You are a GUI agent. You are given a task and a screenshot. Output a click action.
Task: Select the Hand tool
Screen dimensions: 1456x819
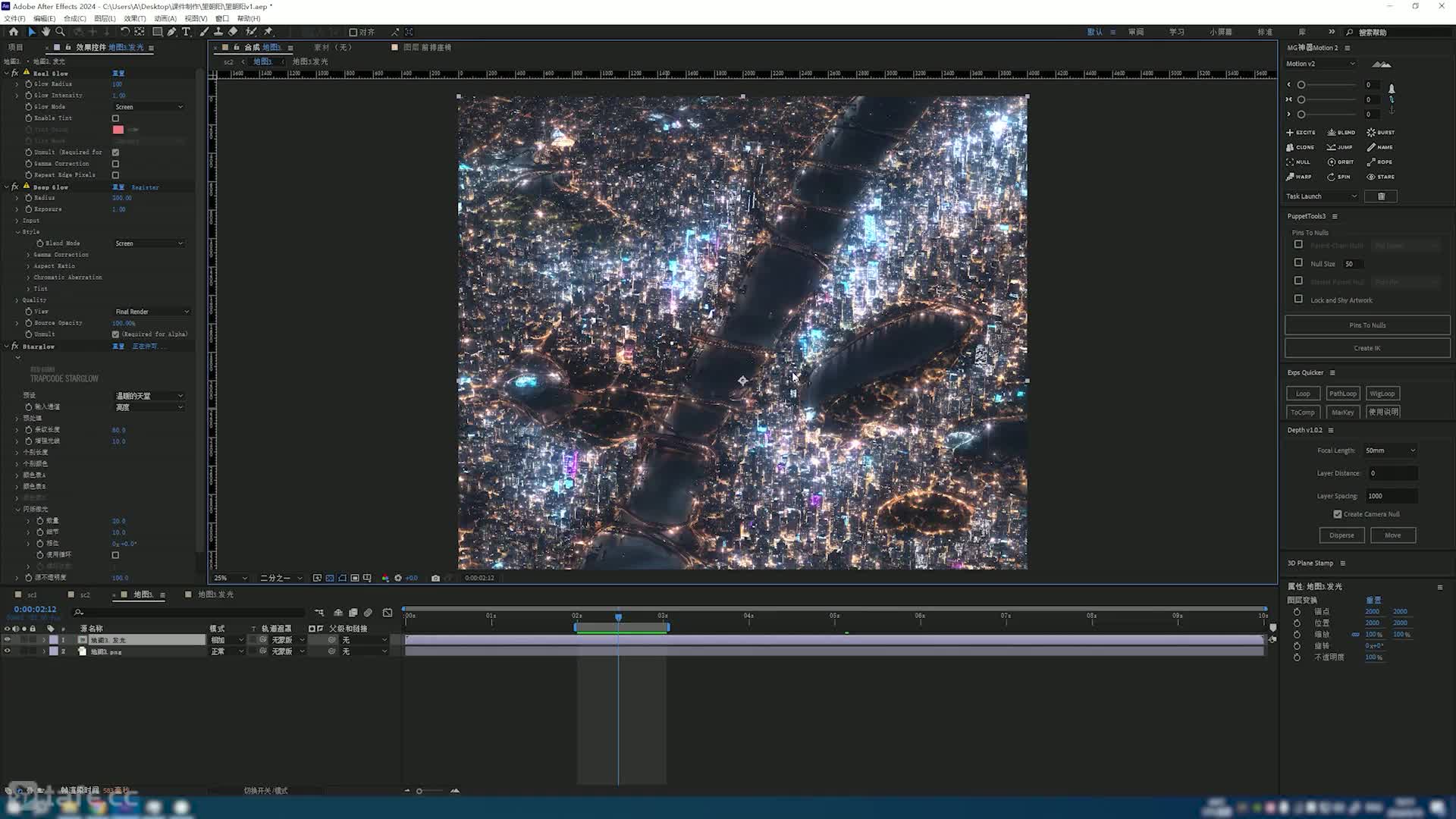45,32
